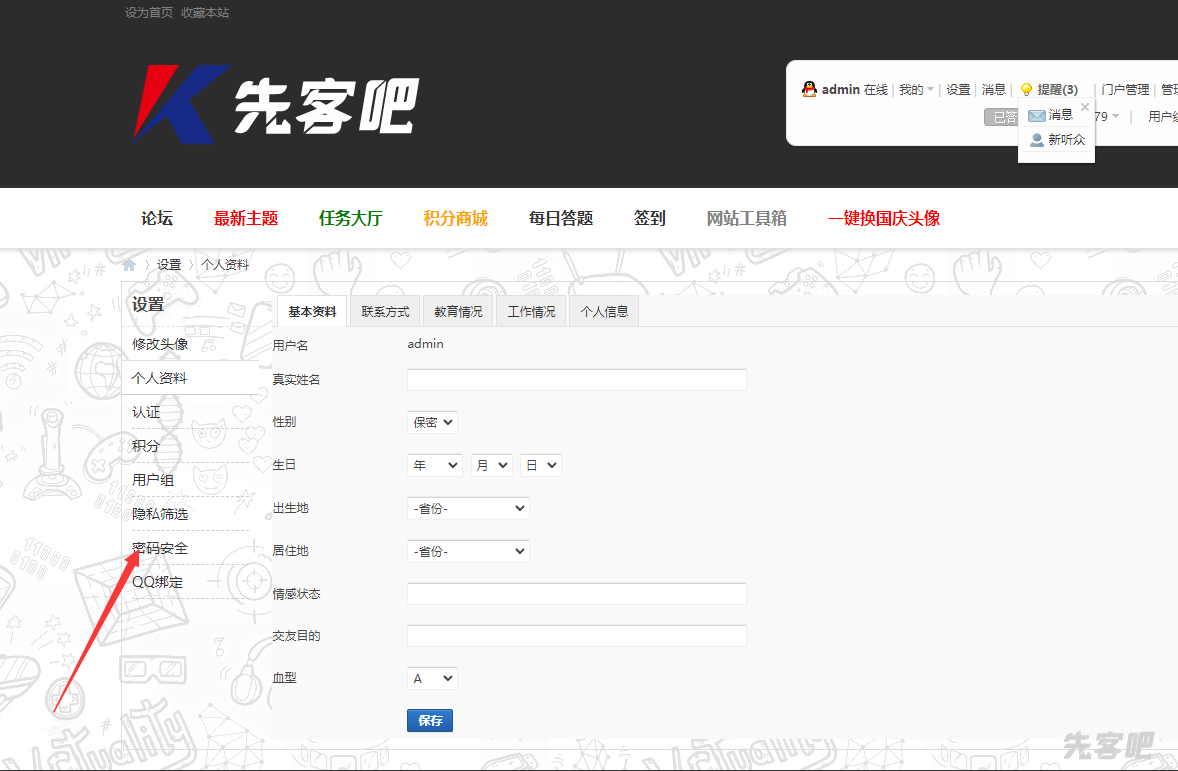Image resolution: width=1178 pixels, height=771 pixels.
Task: Click the QQ penguin icon beside admin
Action: 809,89
